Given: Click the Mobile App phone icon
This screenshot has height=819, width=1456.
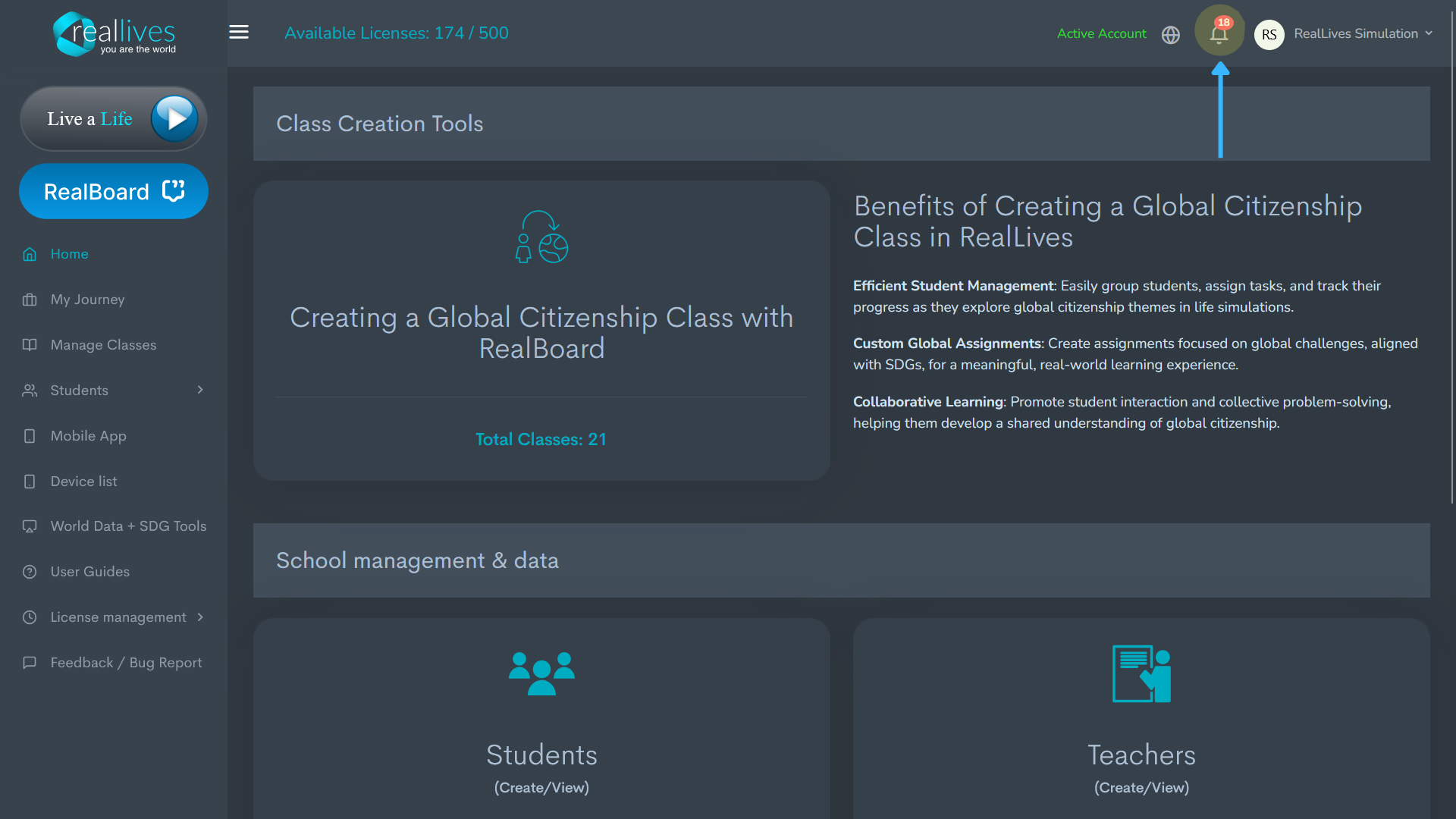Looking at the screenshot, I should pyautogui.click(x=30, y=436).
